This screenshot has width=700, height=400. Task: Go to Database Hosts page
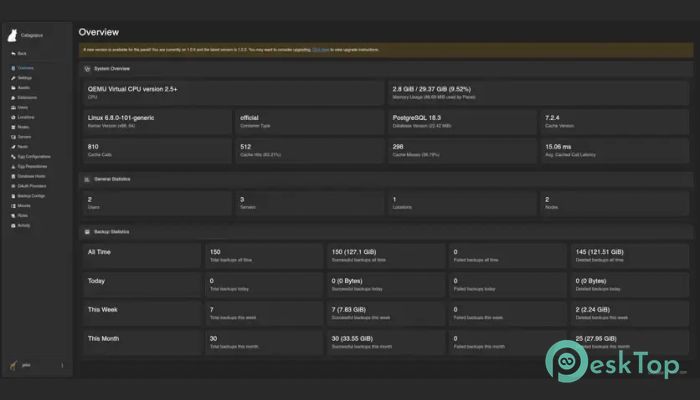(x=31, y=176)
